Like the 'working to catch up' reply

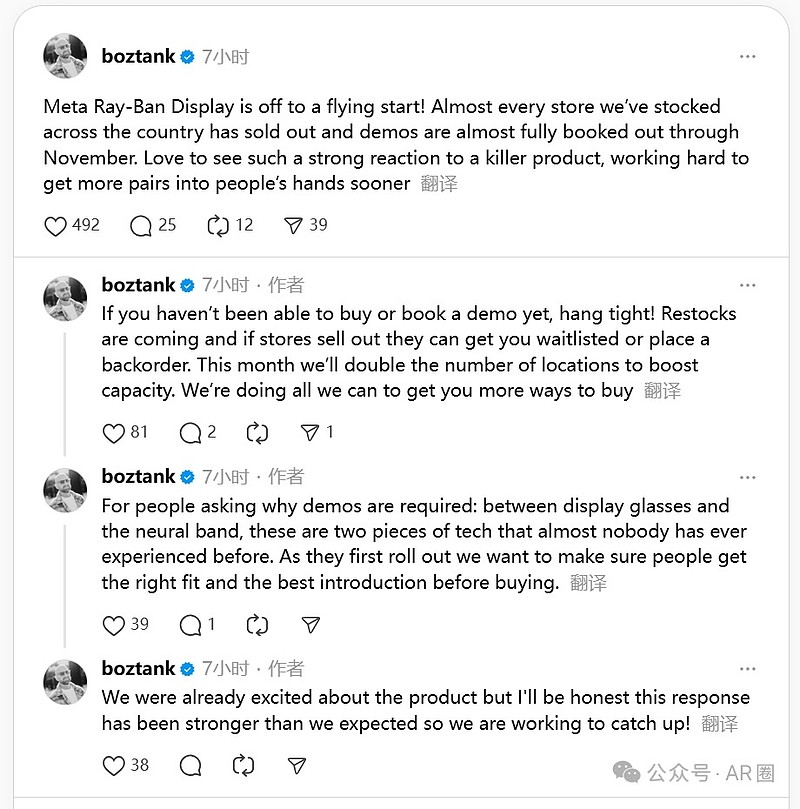point(114,766)
